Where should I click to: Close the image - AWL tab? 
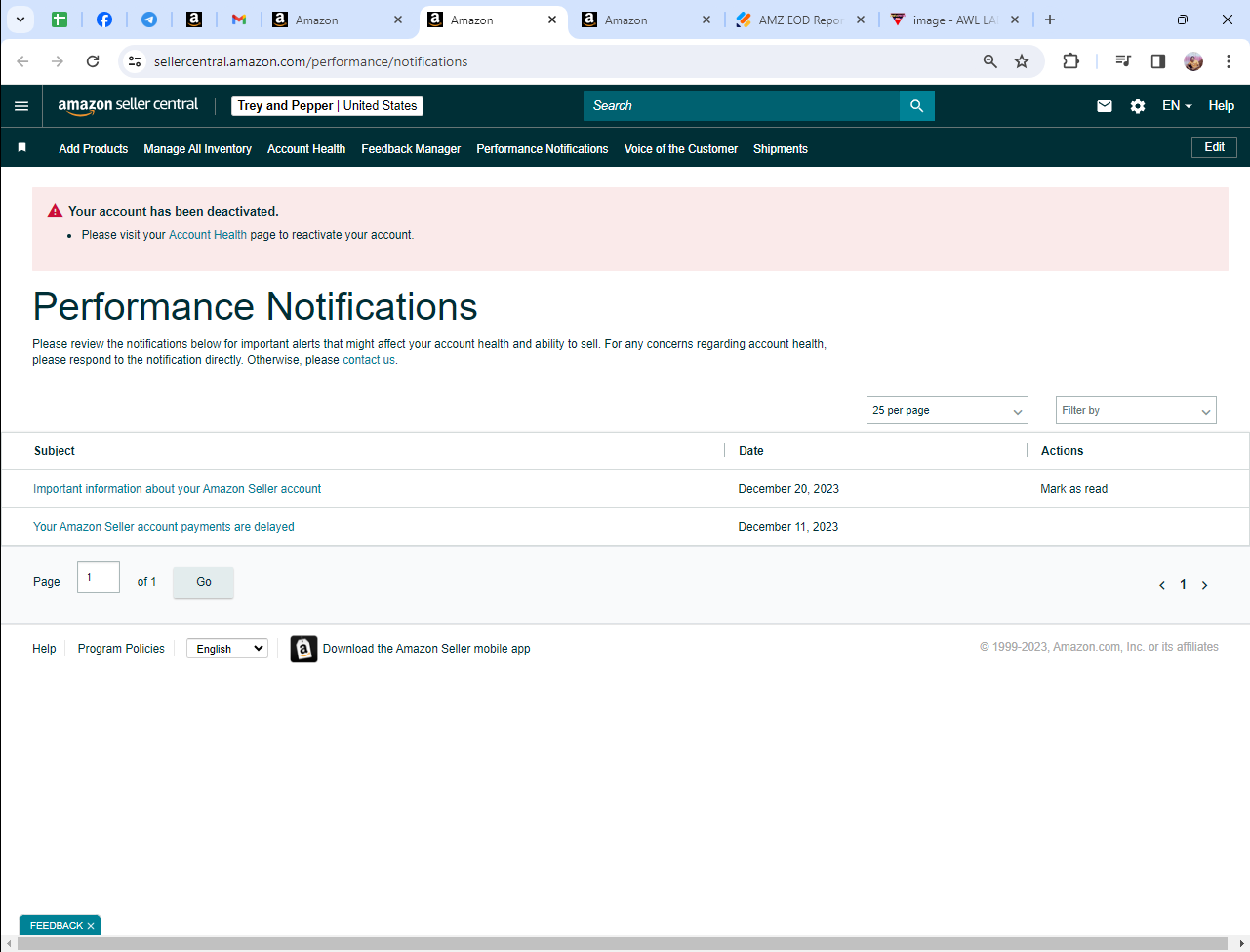1015,20
